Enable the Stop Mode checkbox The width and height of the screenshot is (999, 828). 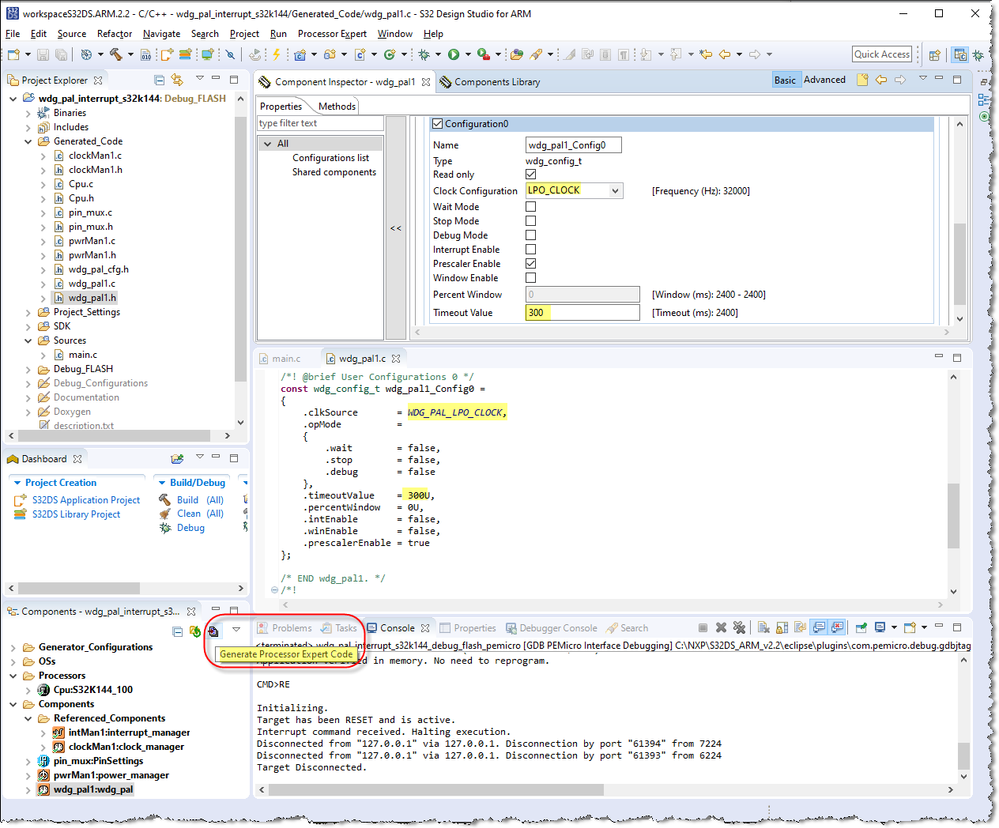click(531, 220)
